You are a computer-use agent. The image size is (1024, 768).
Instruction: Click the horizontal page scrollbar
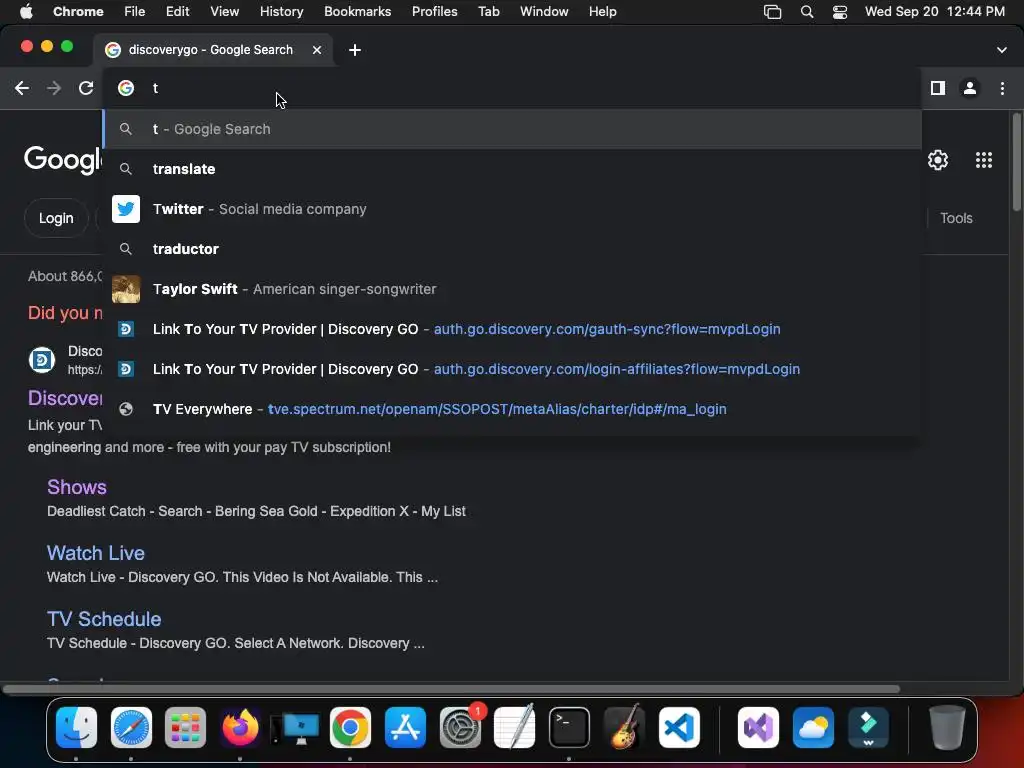(x=451, y=689)
